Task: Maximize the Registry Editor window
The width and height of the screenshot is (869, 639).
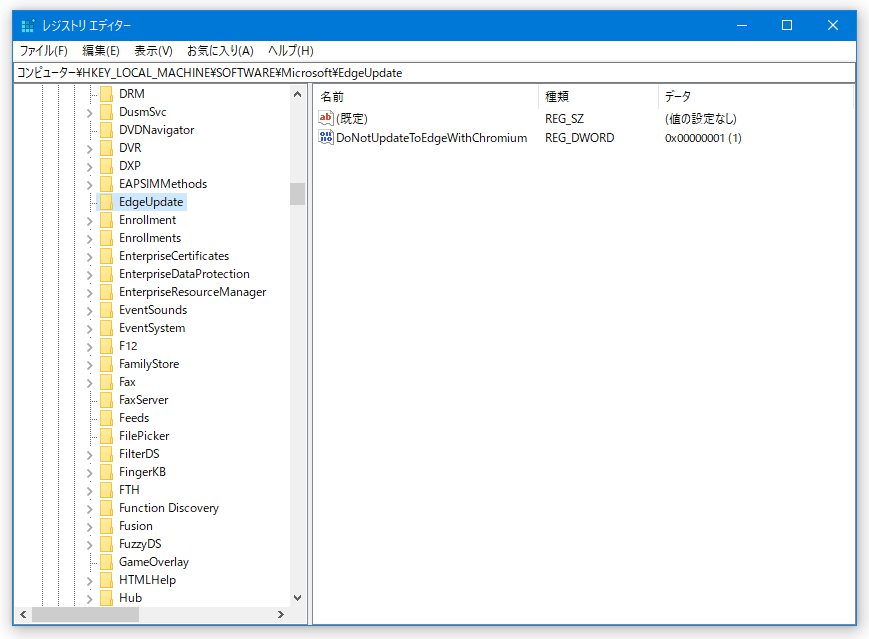Action: (x=786, y=25)
